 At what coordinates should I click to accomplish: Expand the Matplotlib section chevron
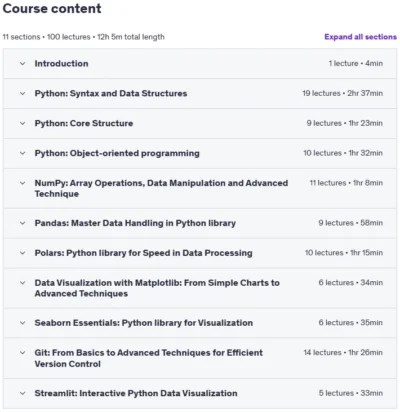point(22,283)
